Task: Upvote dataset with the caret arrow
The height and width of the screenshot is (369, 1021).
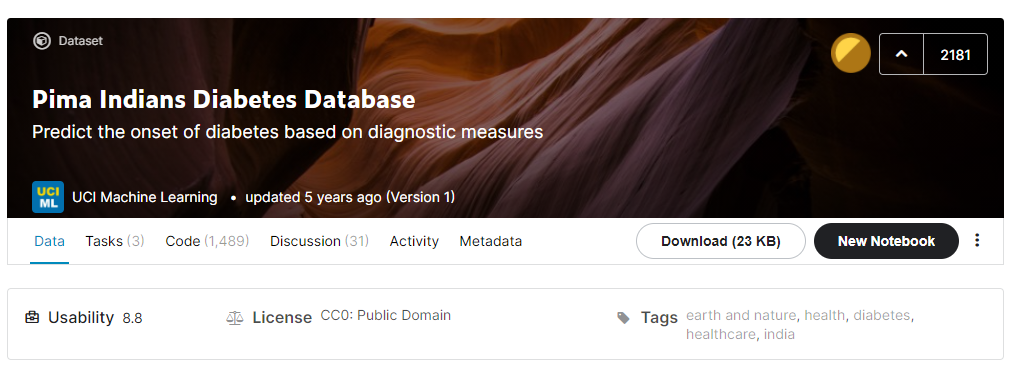Action: (901, 54)
